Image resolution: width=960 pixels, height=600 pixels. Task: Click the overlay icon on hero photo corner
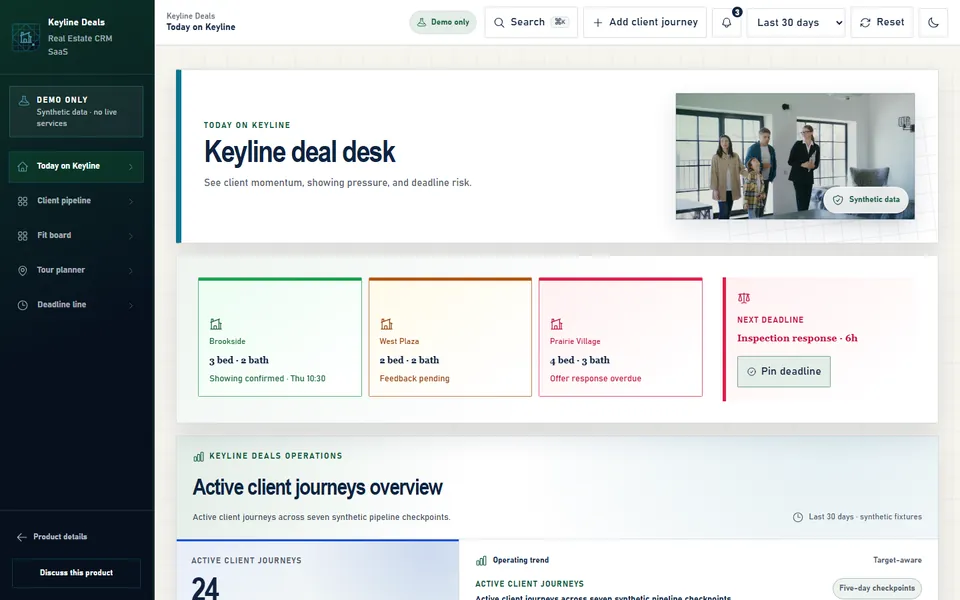click(x=905, y=123)
